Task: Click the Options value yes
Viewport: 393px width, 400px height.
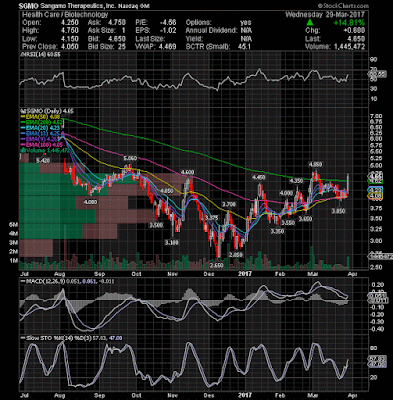Action: [x=246, y=22]
